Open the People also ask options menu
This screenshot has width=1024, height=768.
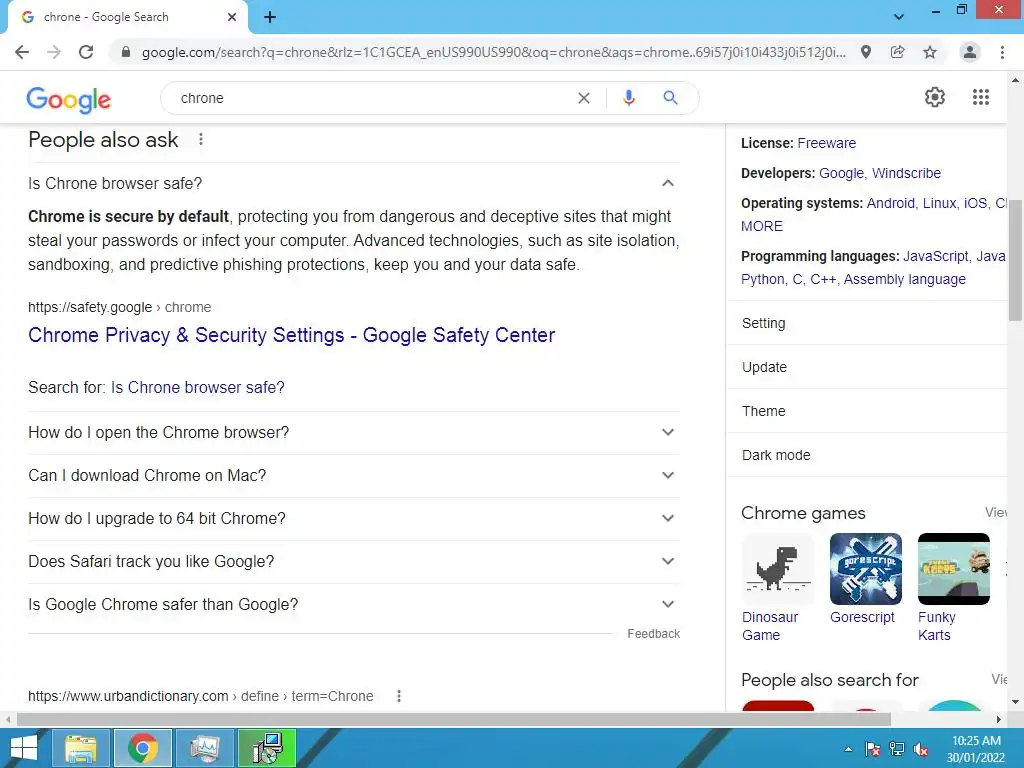coord(201,139)
